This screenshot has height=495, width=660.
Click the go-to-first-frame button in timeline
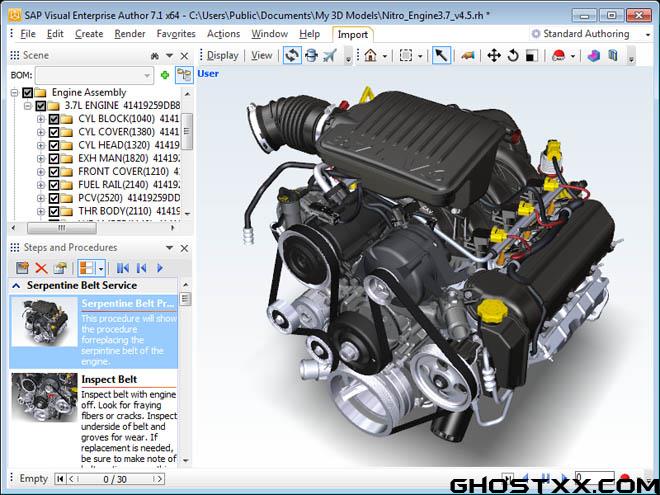tap(60, 479)
